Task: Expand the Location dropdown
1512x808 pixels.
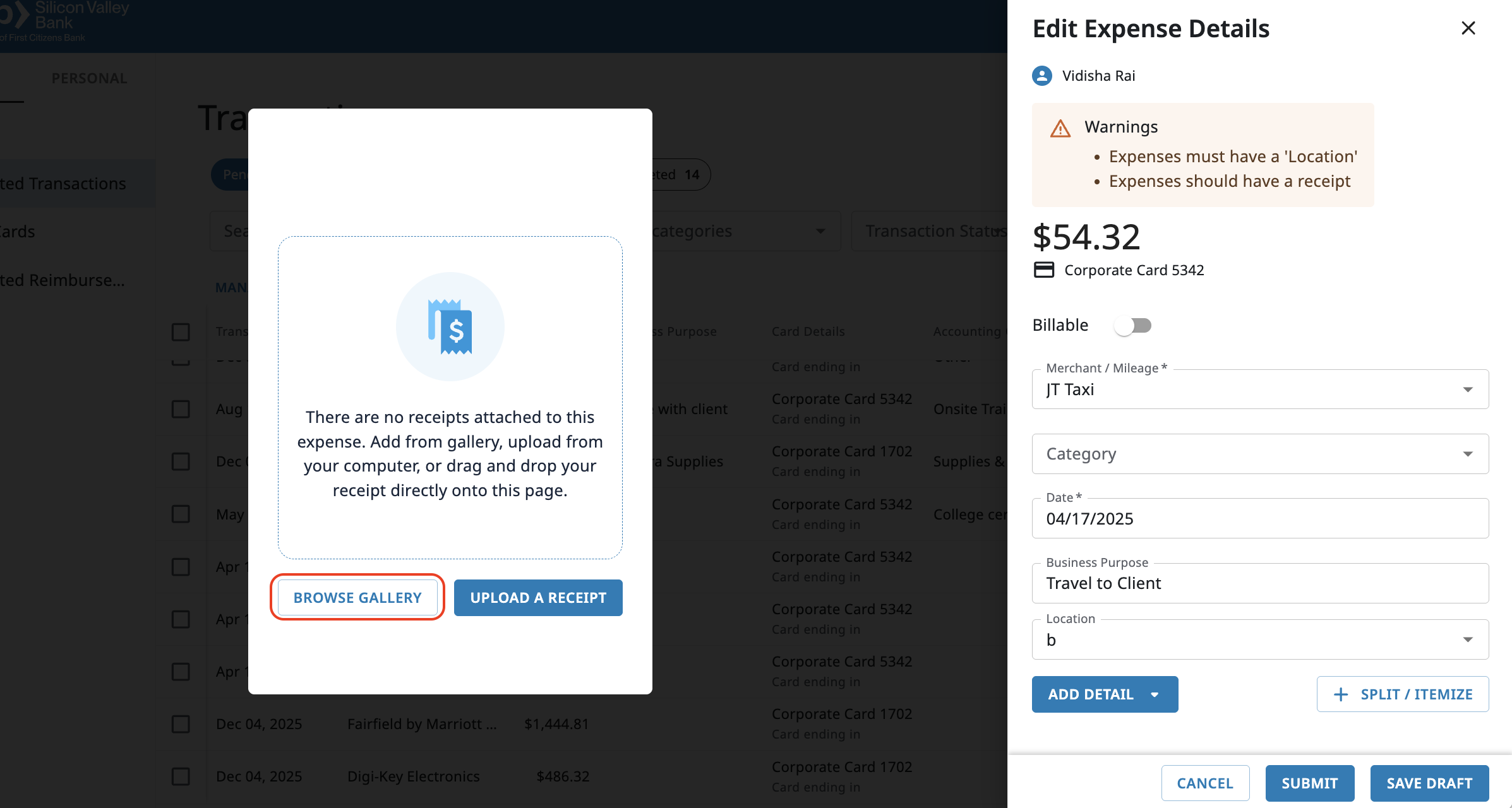Action: [x=1467, y=640]
